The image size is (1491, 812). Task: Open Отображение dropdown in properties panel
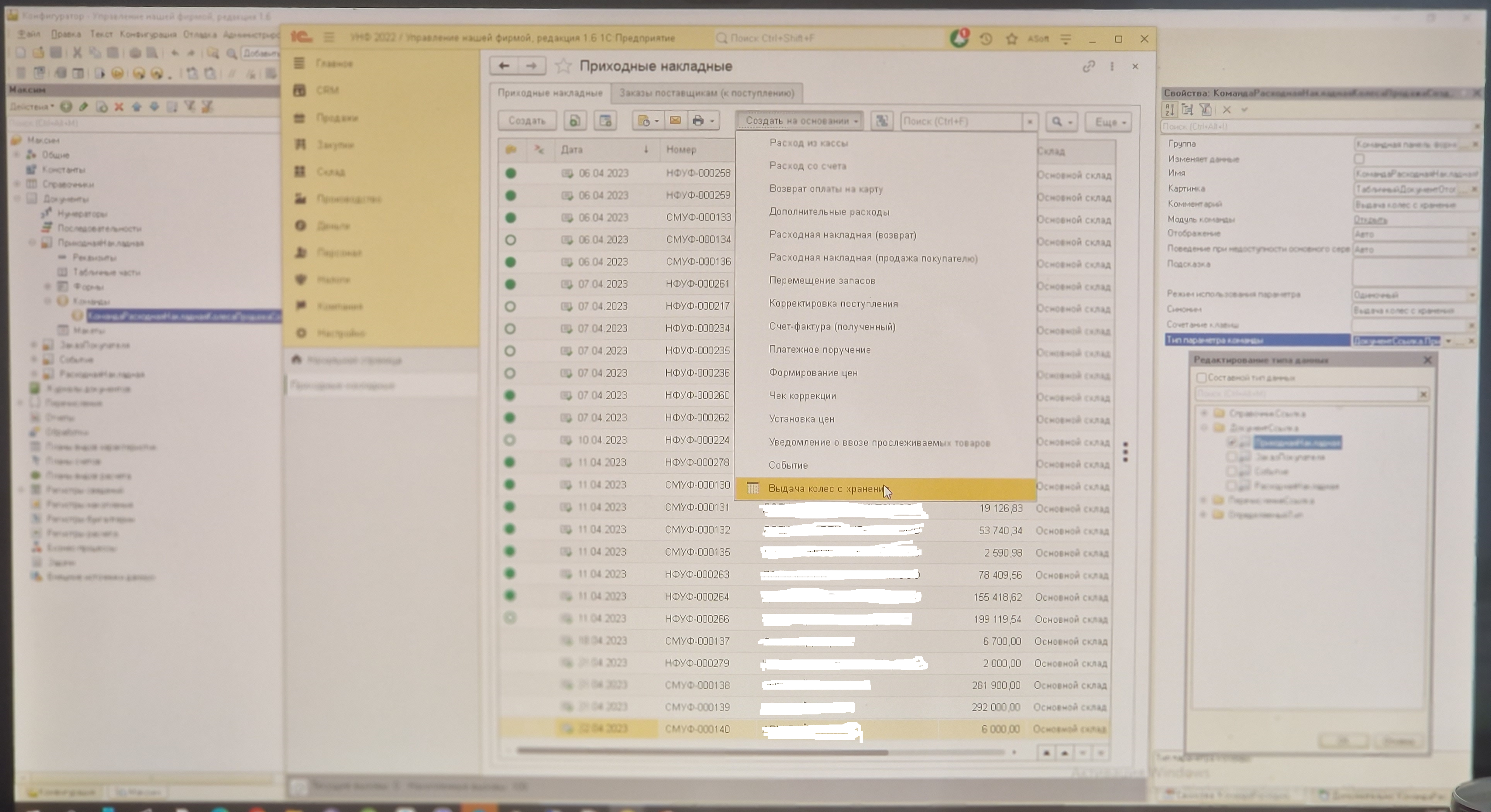pyautogui.click(x=1472, y=234)
